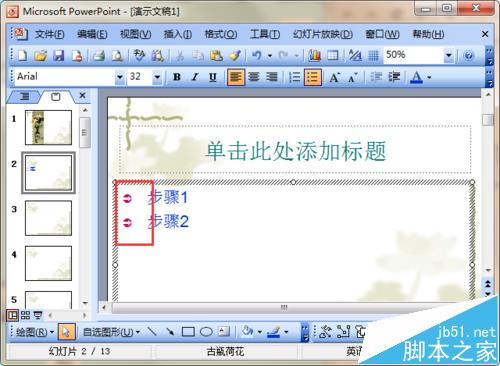Image resolution: width=500 pixels, height=366 pixels.
Task: Open the font size 32 dropdown
Action: click(x=157, y=77)
